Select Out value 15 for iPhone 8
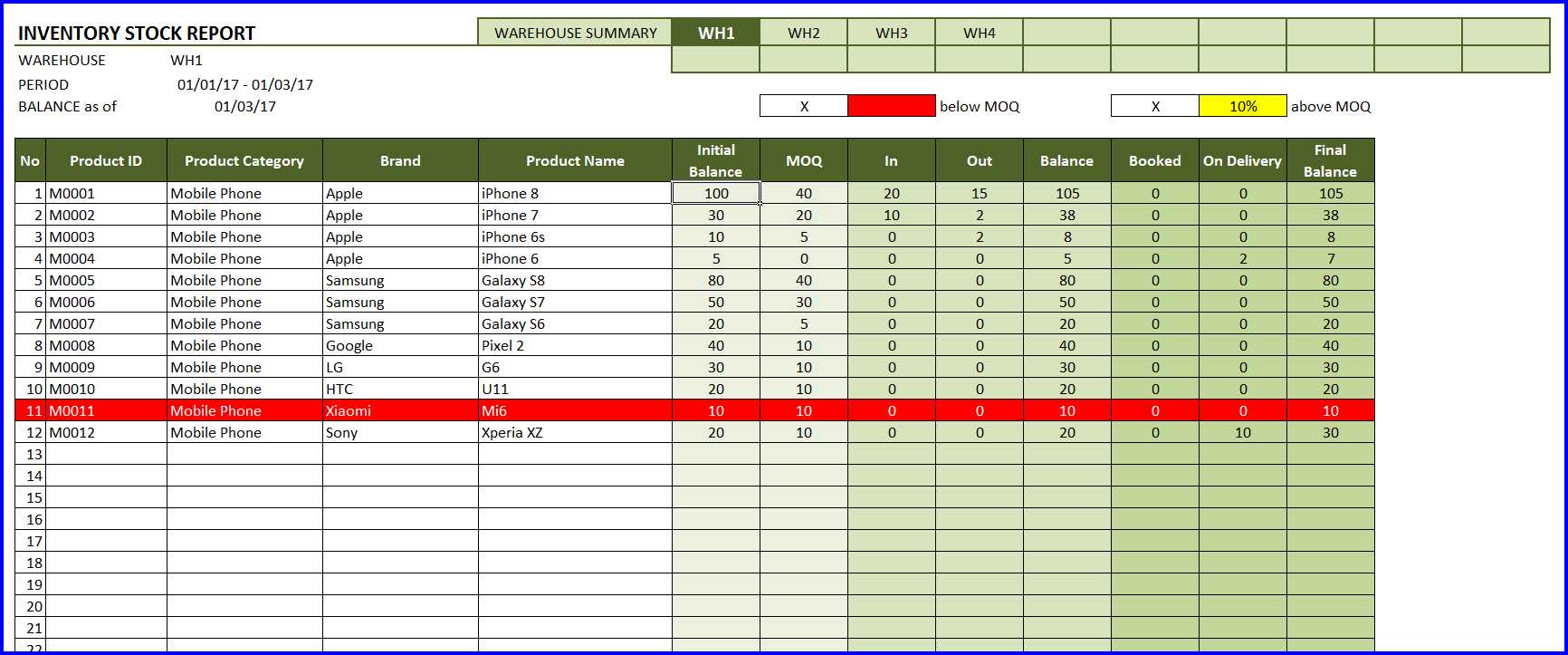 pos(980,193)
